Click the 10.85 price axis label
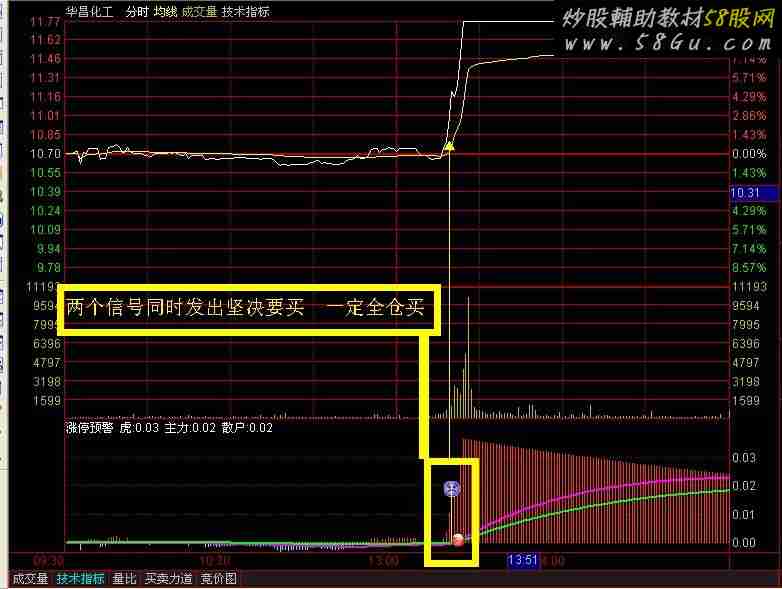 coord(45,135)
